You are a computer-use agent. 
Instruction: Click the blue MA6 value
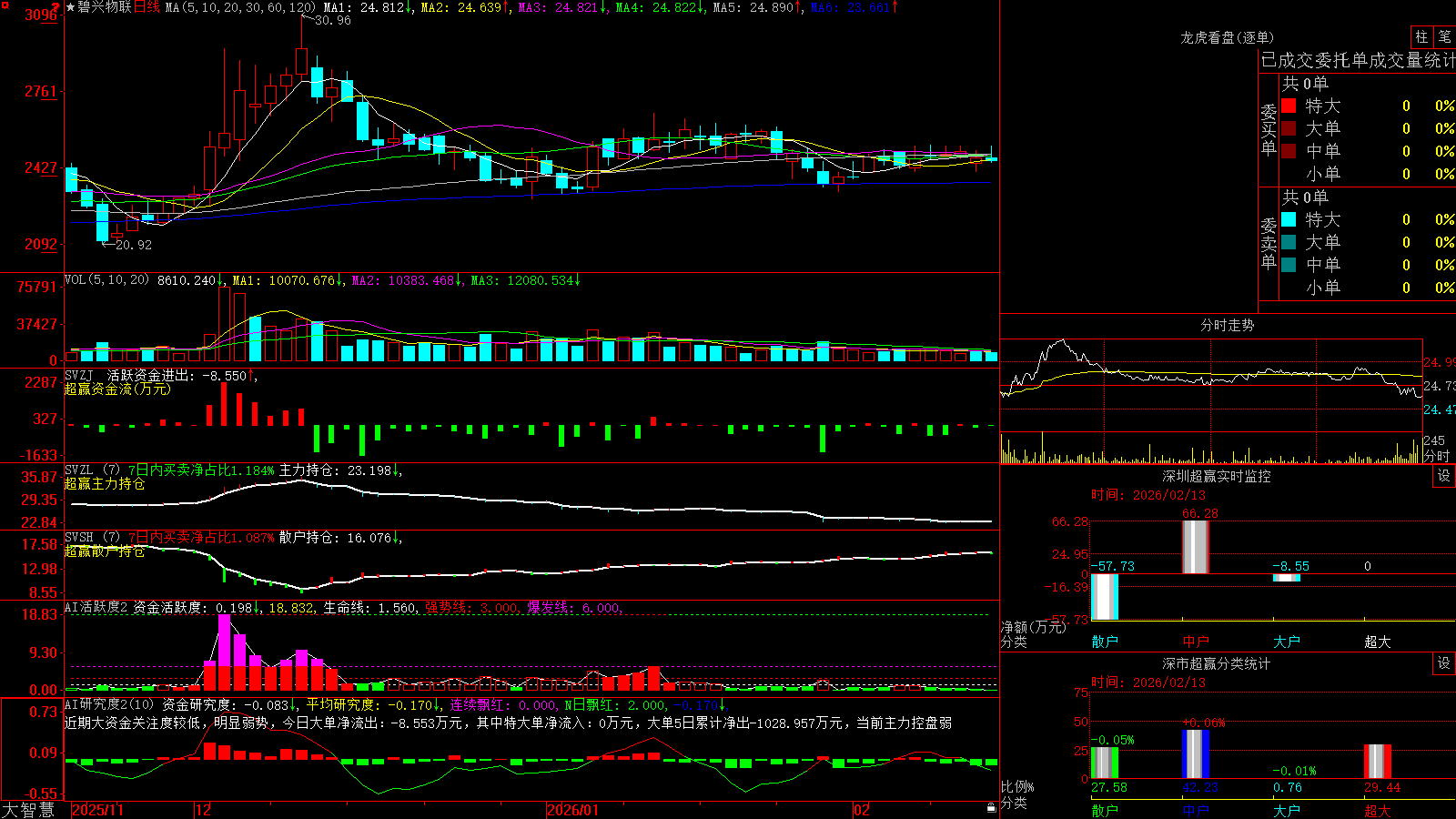pos(854,7)
